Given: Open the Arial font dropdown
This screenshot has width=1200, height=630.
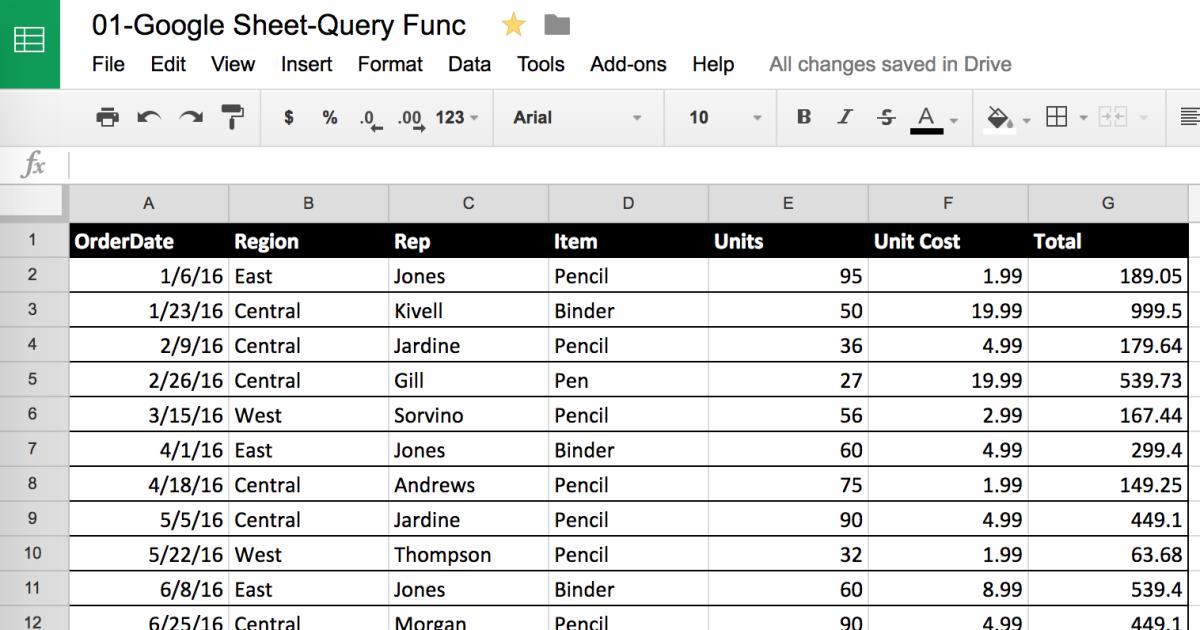Looking at the screenshot, I should tap(577, 118).
